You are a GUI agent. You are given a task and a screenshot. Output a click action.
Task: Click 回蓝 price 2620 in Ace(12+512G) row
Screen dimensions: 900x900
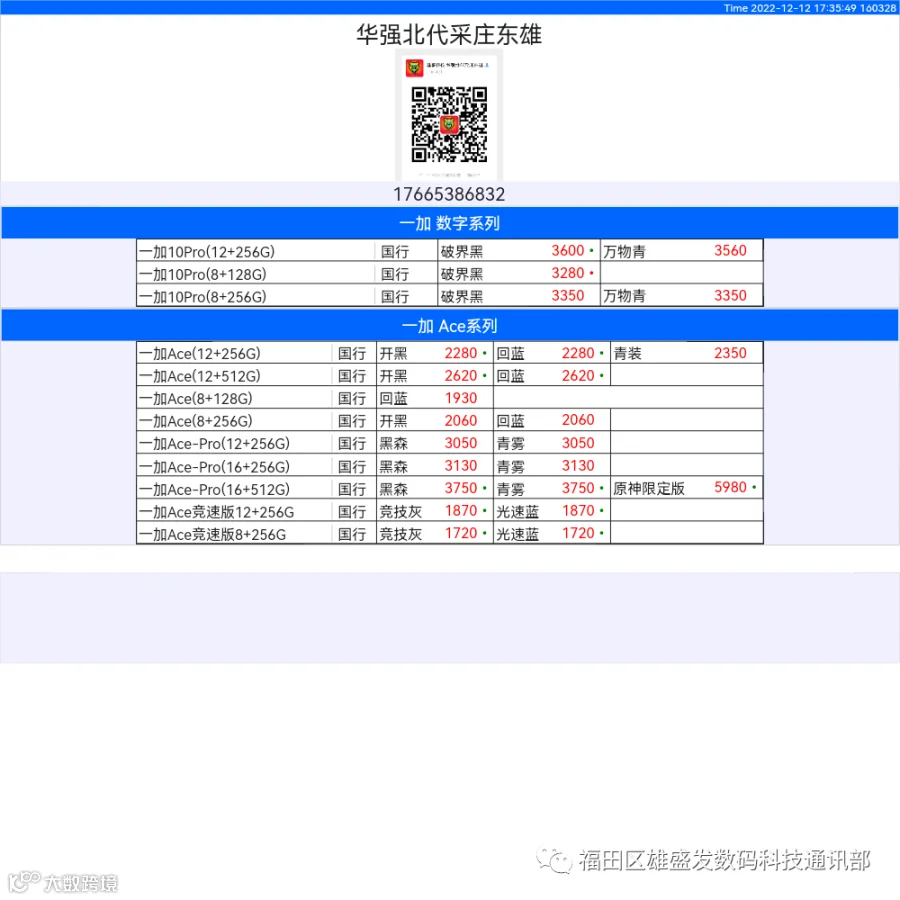(578, 375)
